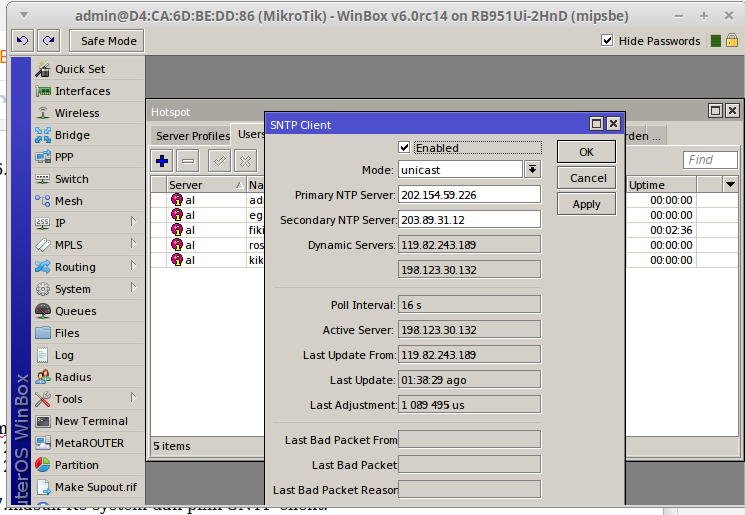This screenshot has height=515, width=745.
Task: Sort by Server column header
Action: [206, 185]
